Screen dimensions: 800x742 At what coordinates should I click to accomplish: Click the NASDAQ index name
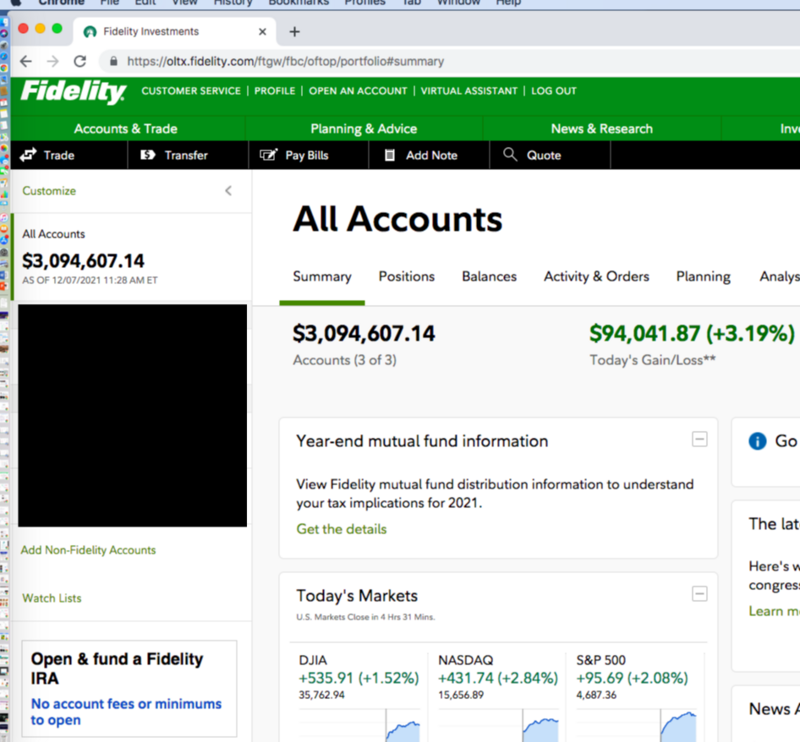click(x=465, y=660)
